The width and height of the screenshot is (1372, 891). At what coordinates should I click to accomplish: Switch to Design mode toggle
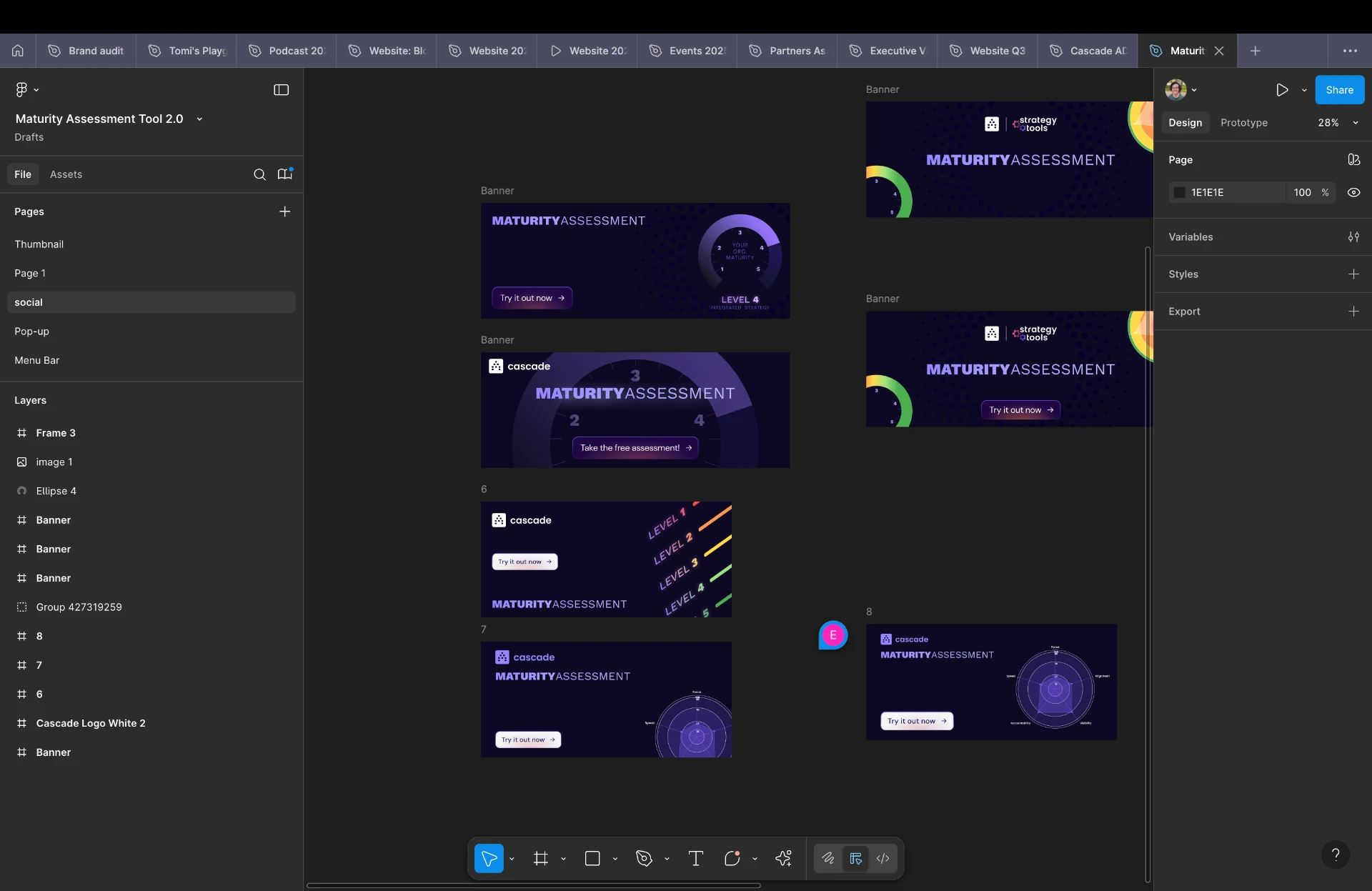[x=855, y=858]
